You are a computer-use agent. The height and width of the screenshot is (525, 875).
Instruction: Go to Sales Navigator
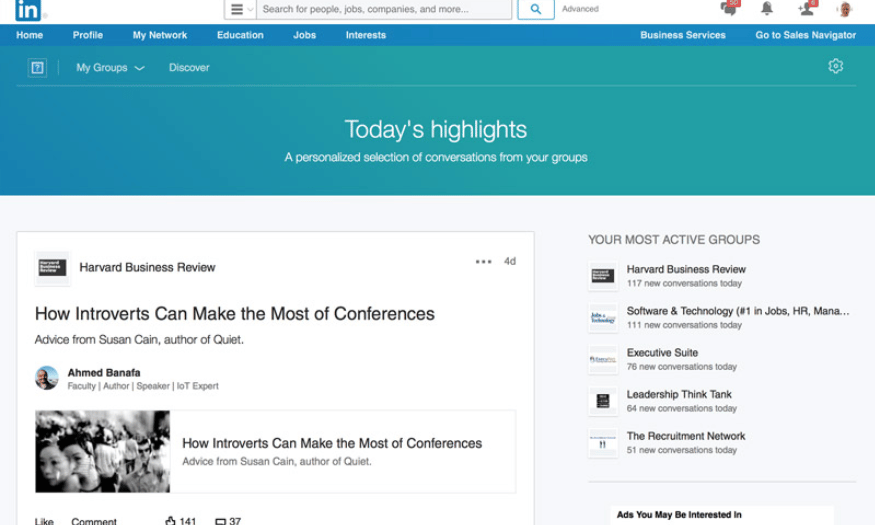click(x=805, y=35)
